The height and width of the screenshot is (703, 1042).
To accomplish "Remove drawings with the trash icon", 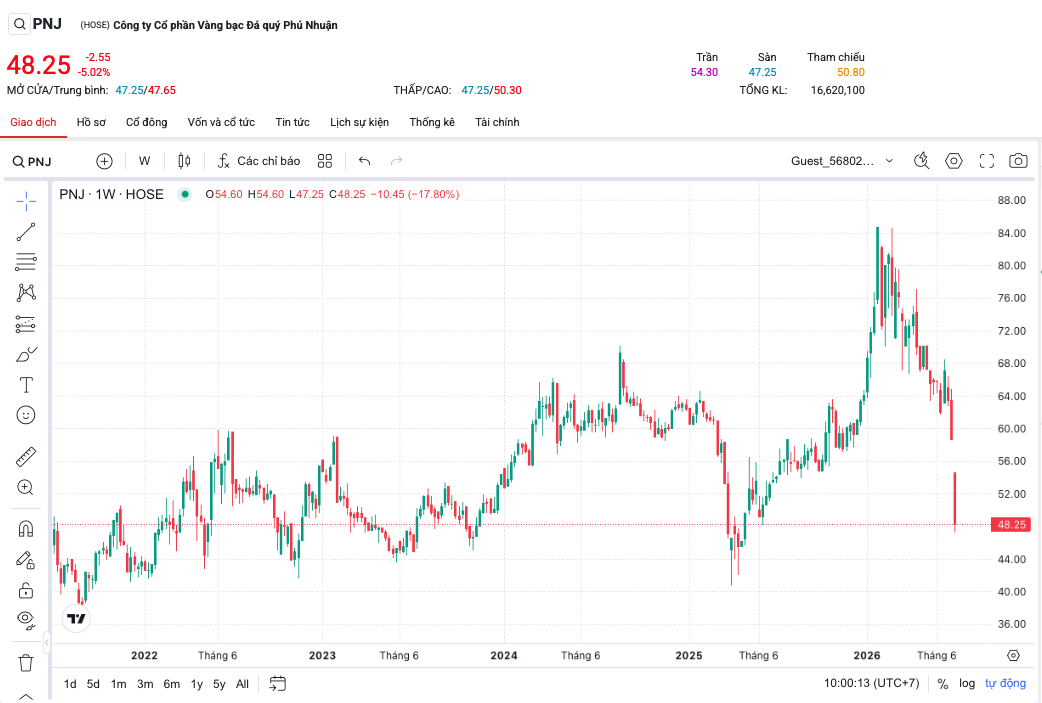I will coord(26,662).
